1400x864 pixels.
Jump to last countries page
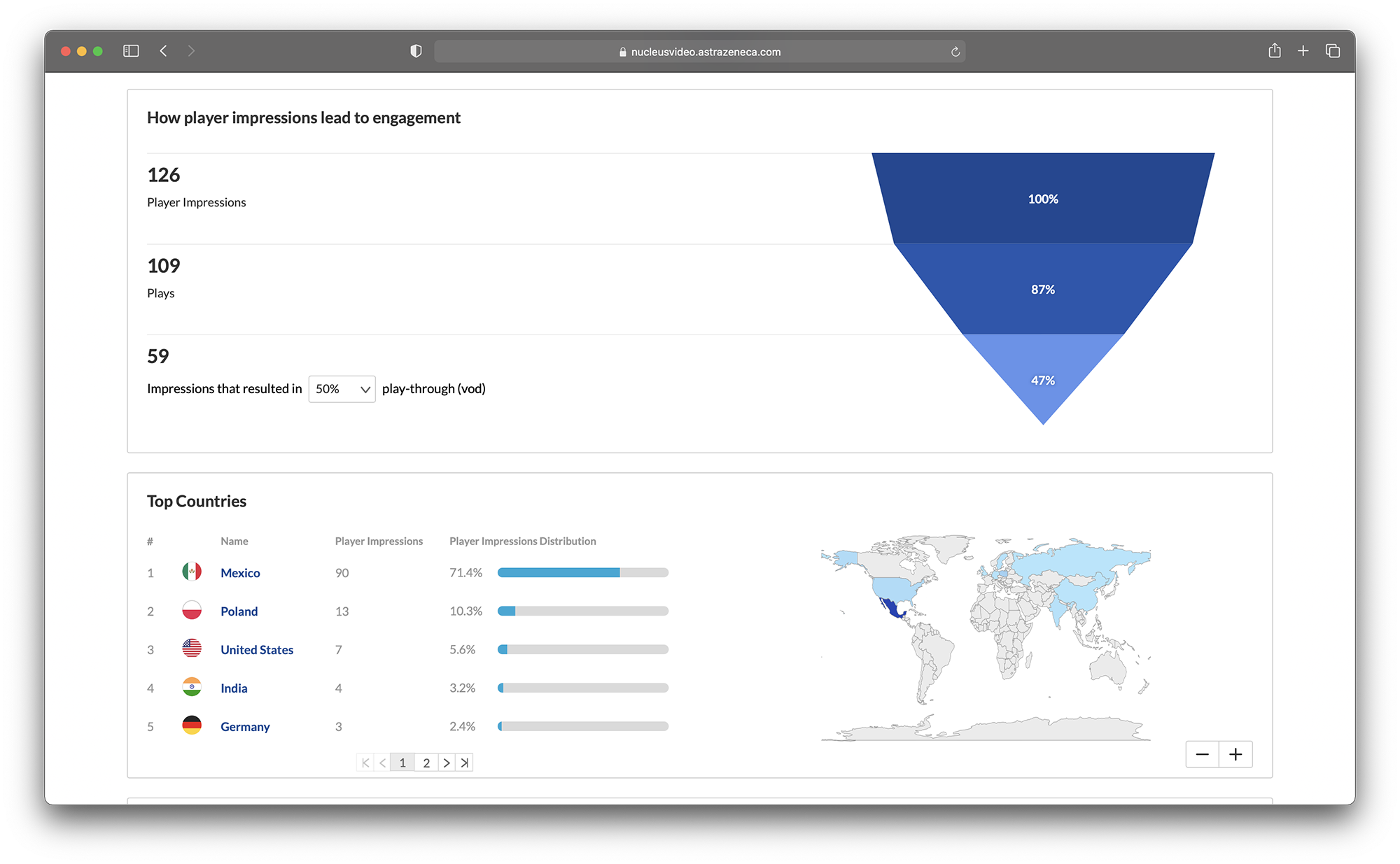(x=465, y=763)
